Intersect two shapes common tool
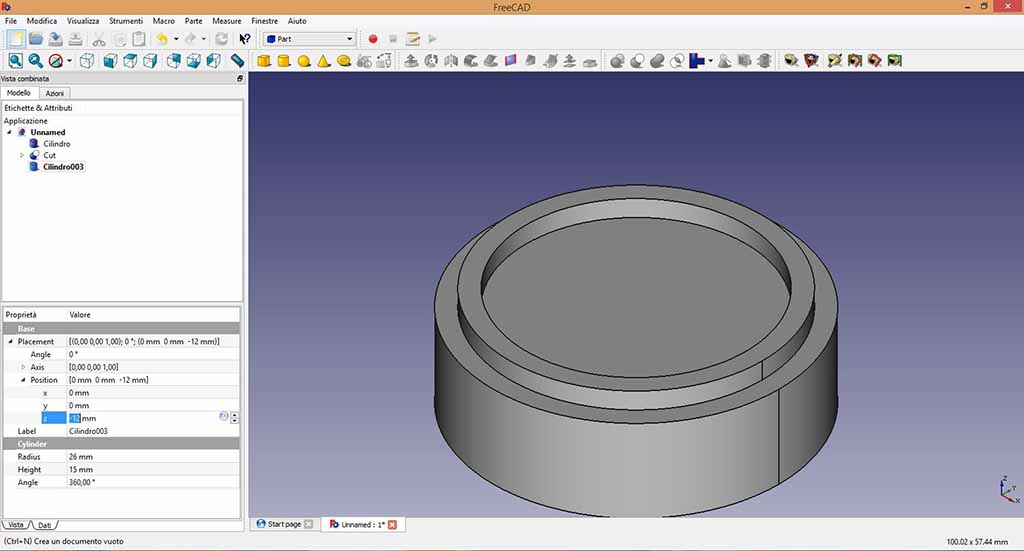Image resolution: width=1024 pixels, height=551 pixels. [677, 61]
